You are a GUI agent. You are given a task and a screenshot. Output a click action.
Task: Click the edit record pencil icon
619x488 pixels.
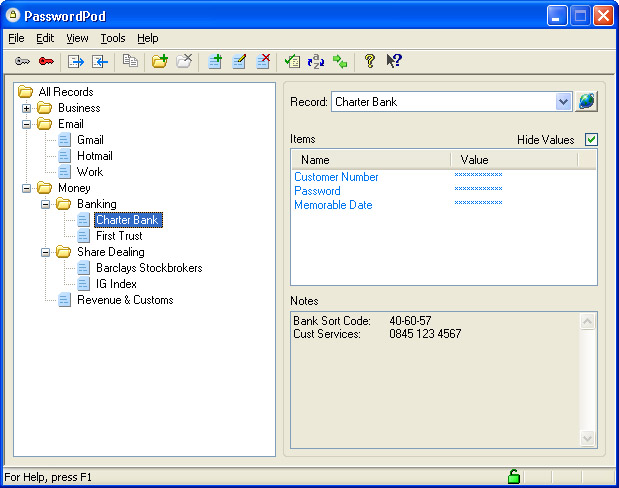239,61
